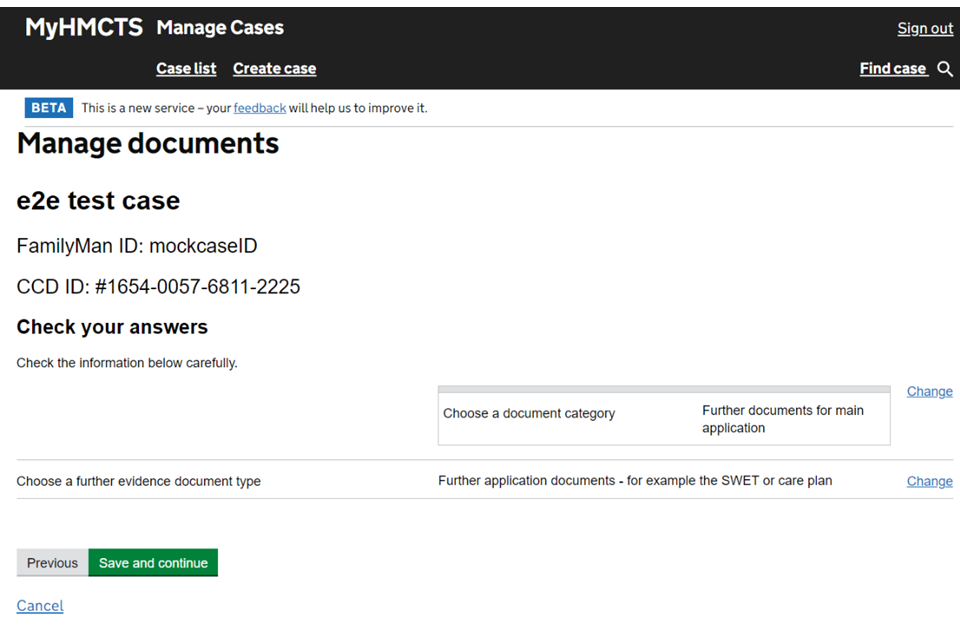Sign out of Manage Cases

pos(924,28)
